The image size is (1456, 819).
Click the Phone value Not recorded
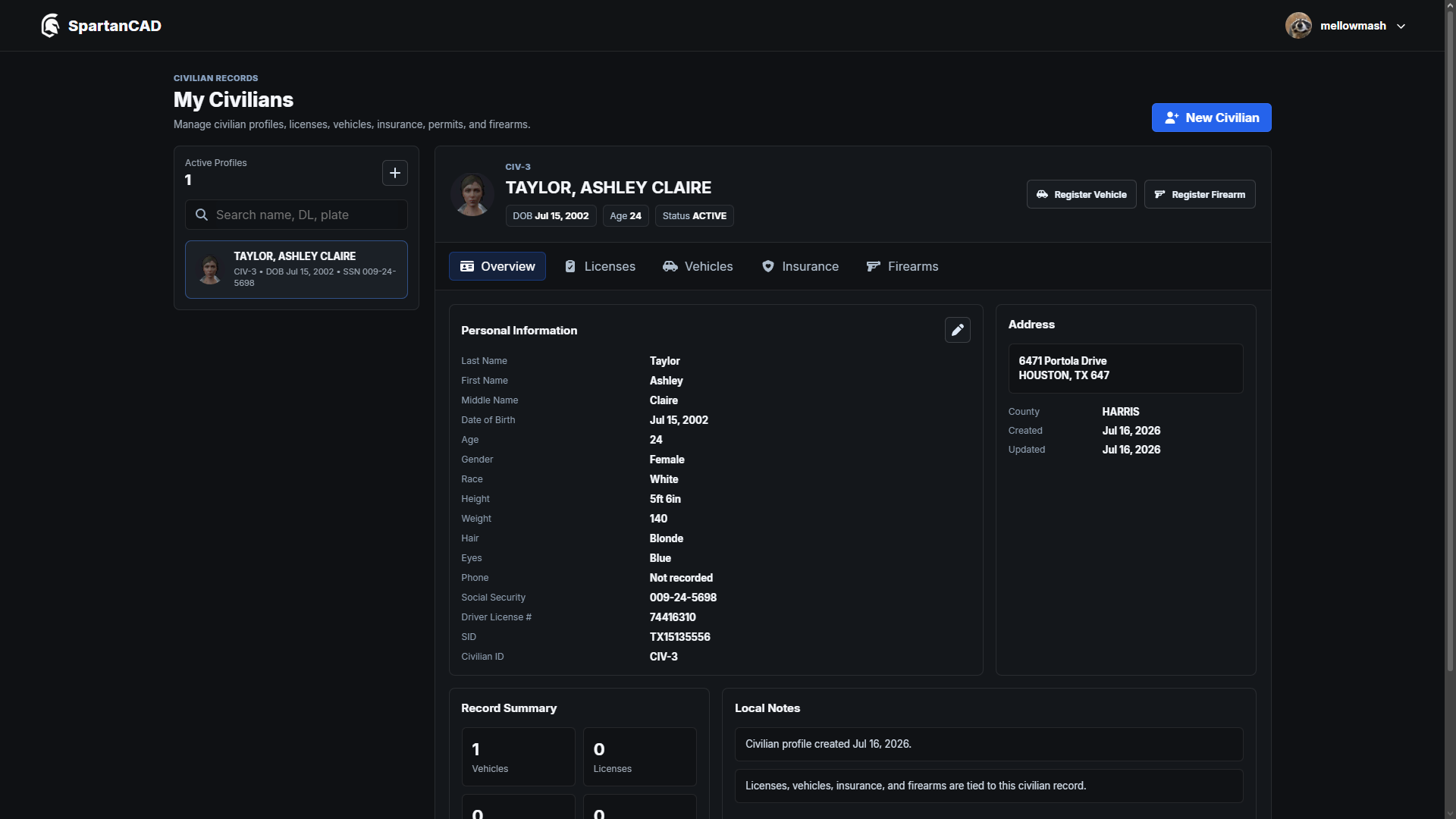coord(681,578)
